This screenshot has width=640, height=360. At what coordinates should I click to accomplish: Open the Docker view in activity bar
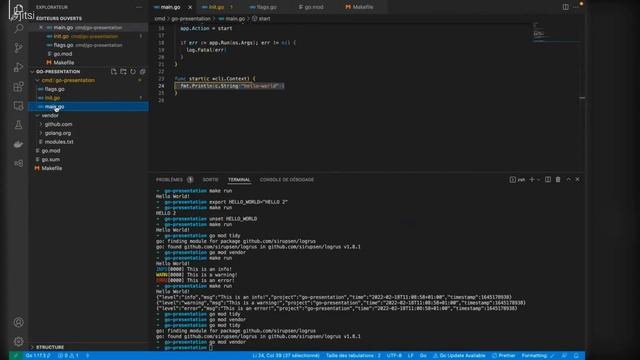(x=18, y=144)
